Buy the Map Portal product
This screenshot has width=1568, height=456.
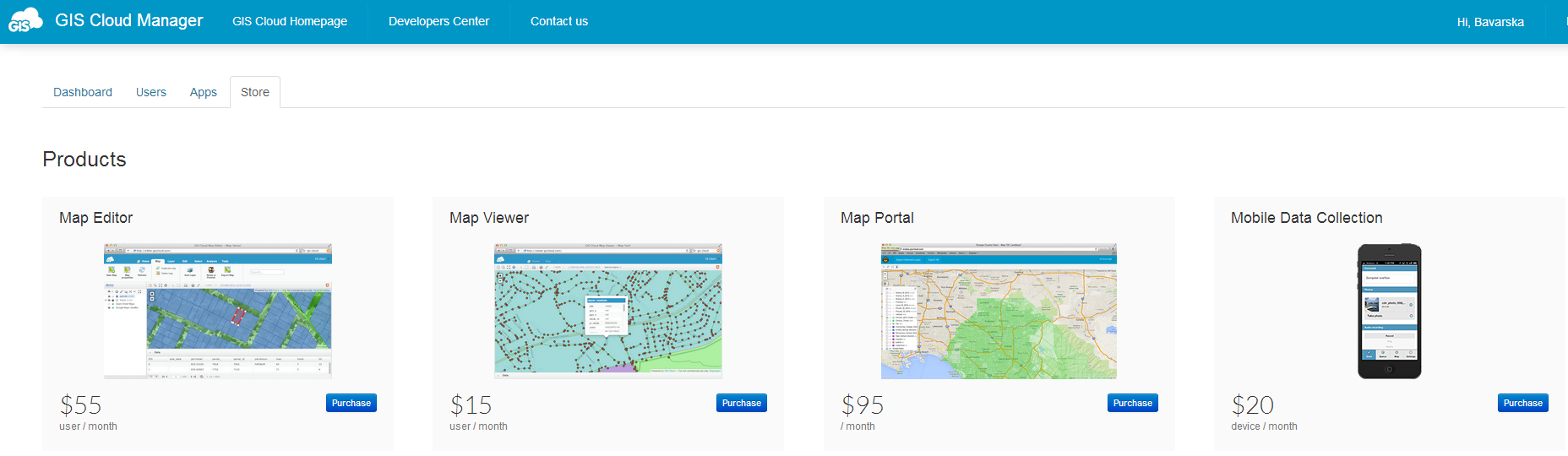coord(1132,403)
